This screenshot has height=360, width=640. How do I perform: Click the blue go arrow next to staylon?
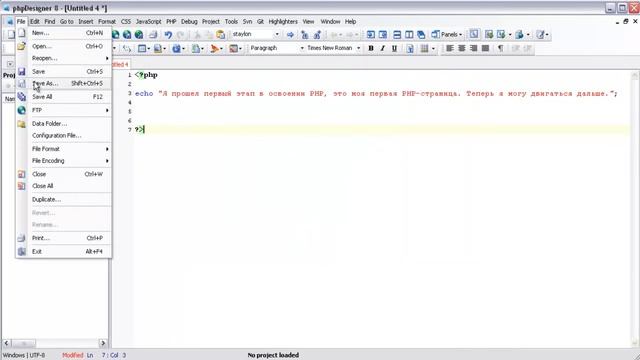pos(290,35)
